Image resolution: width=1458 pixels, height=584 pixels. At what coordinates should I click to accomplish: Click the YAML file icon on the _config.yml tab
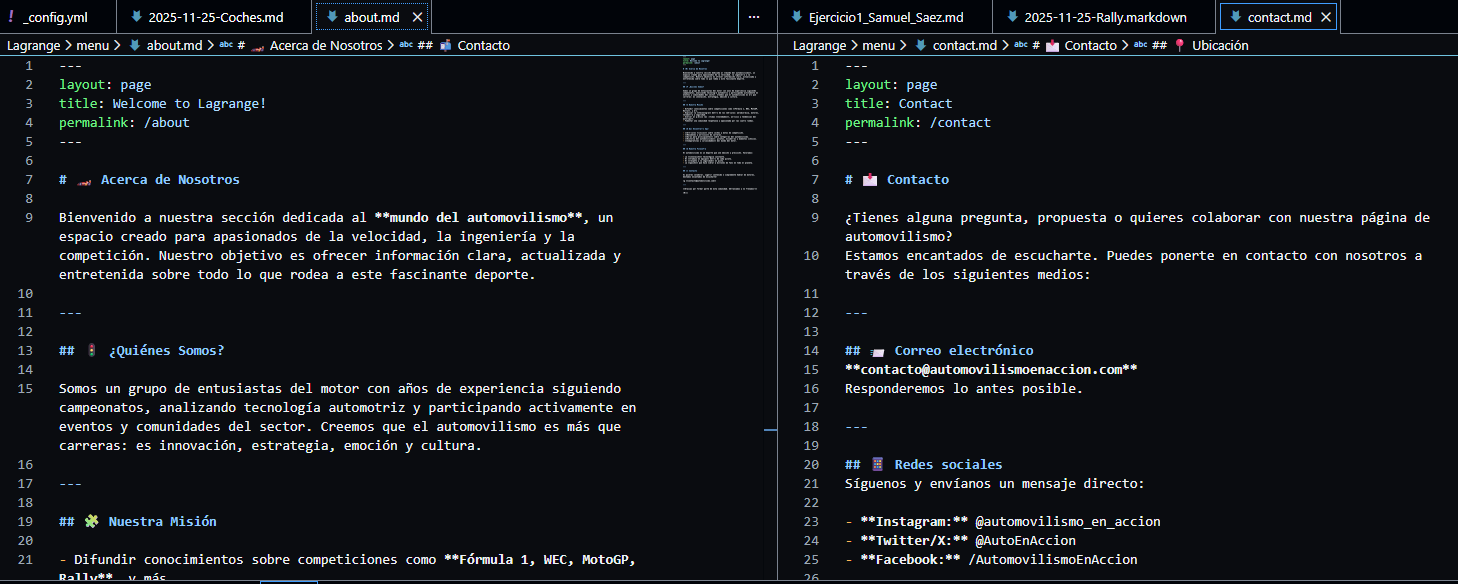pos(11,18)
